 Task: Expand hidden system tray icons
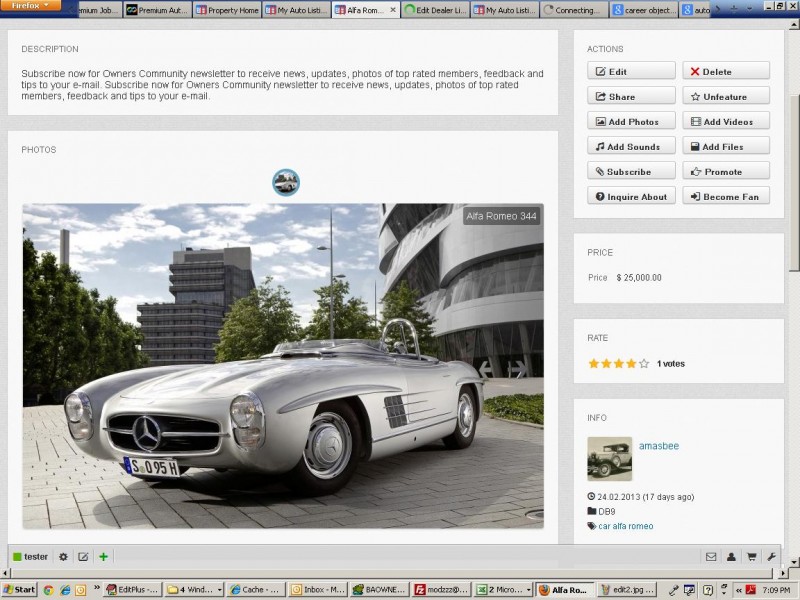point(738,590)
